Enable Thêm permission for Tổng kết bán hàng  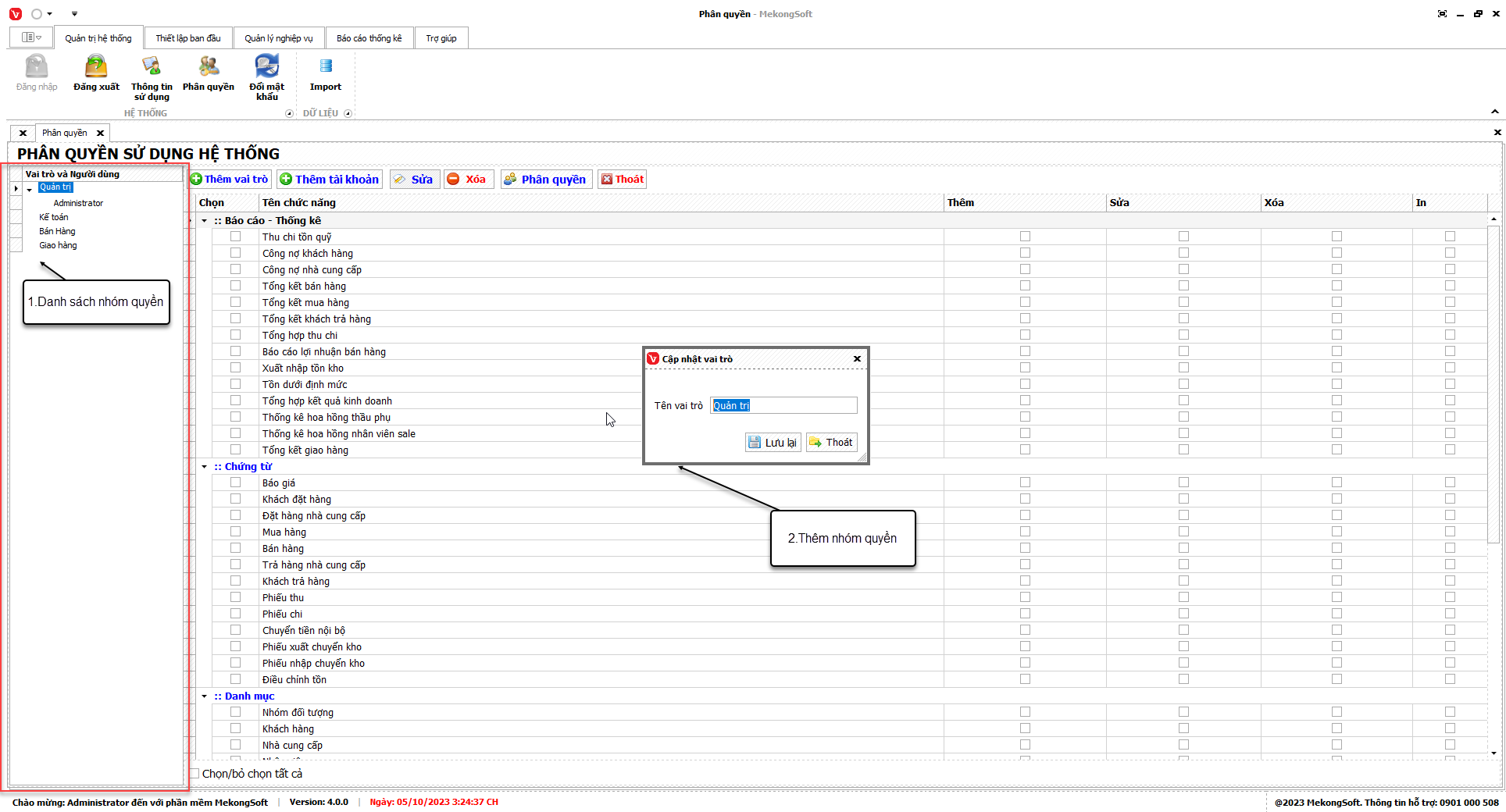(x=1025, y=286)
